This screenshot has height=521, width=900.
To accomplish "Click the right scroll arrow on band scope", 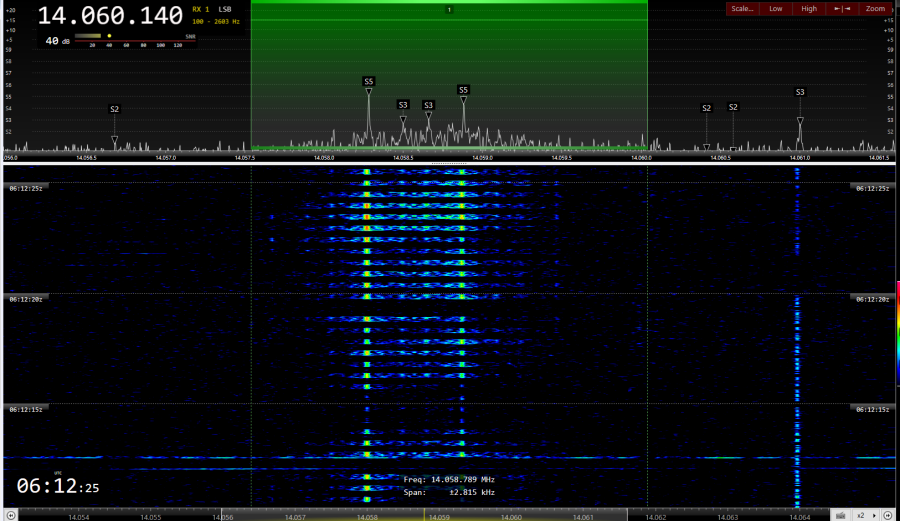I will pyautogui.click(x=888, y=515).
